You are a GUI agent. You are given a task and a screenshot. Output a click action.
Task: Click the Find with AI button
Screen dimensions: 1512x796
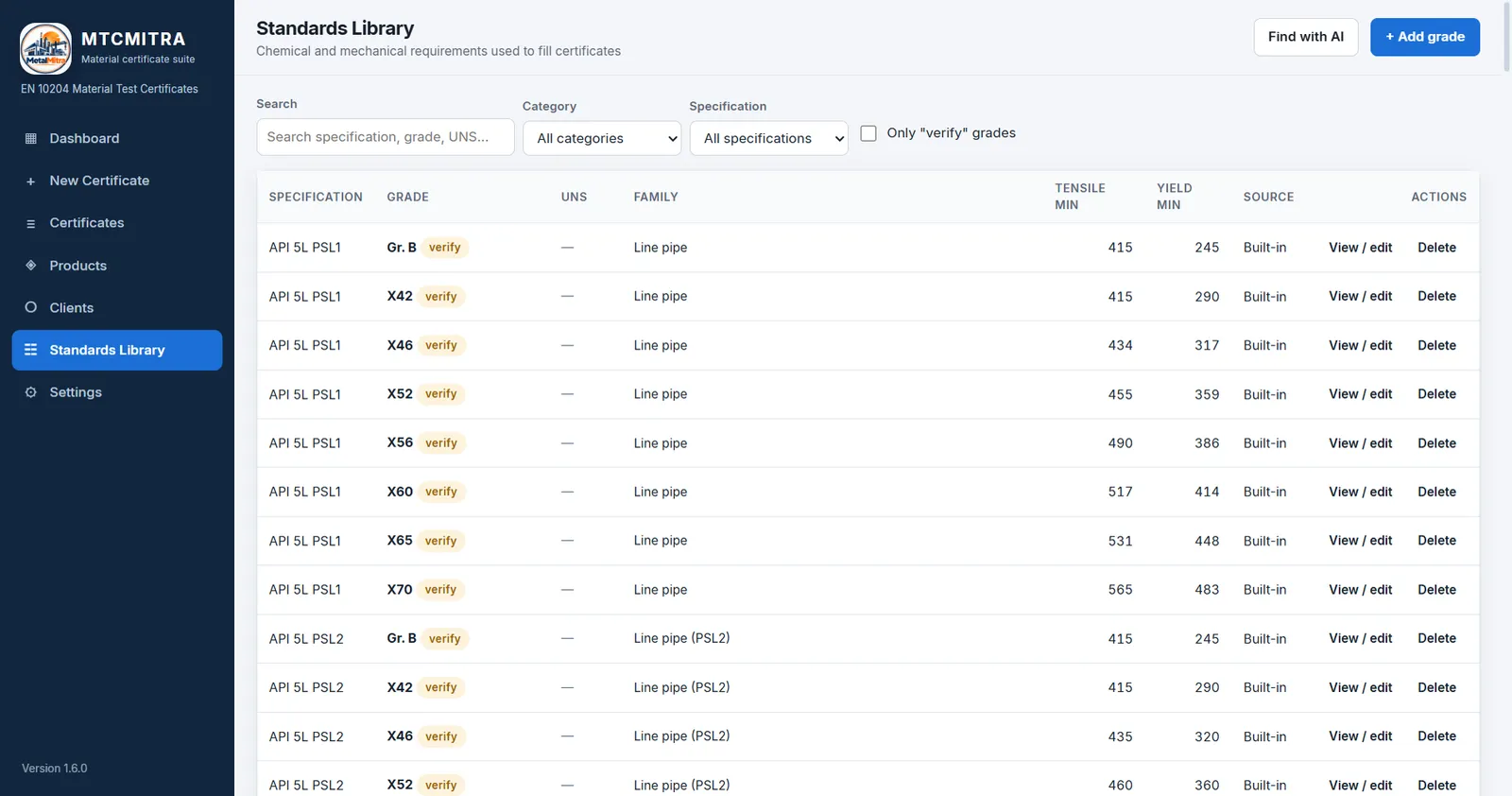(x=1306, y=37)
